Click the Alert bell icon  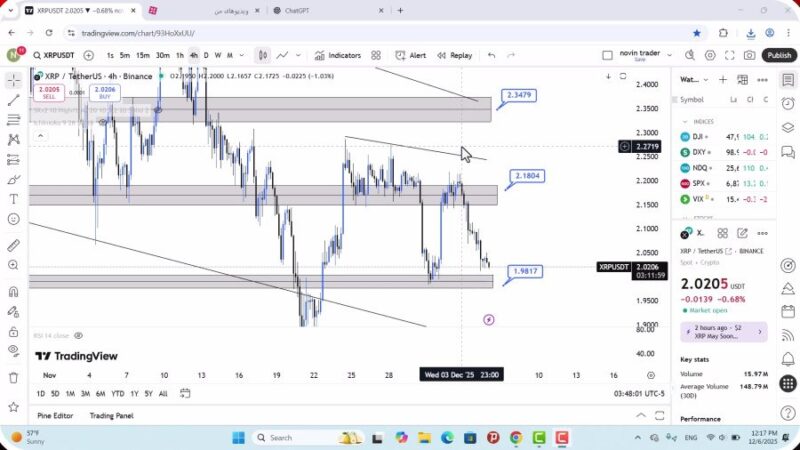[x=401, y=55]
